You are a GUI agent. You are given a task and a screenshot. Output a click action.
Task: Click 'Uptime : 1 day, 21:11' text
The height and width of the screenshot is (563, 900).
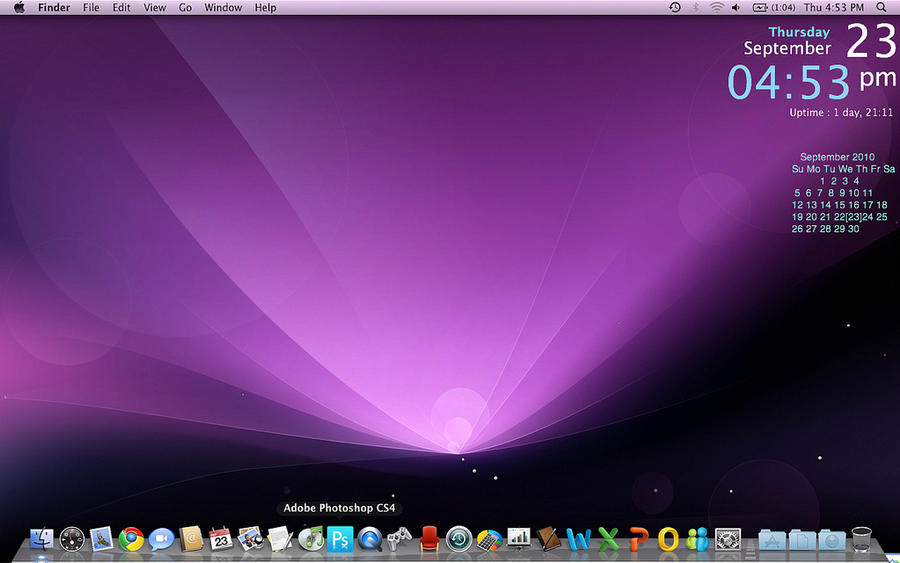[841, 112]
